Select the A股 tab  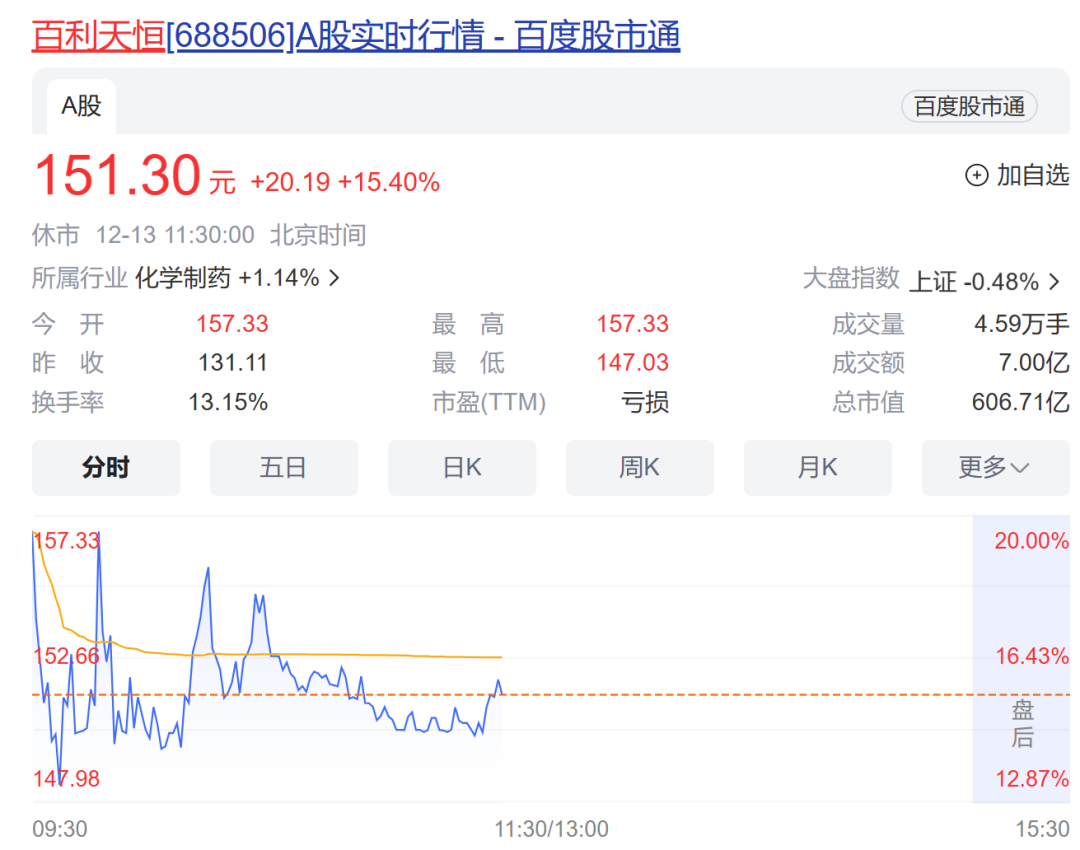tap(81, 107)
